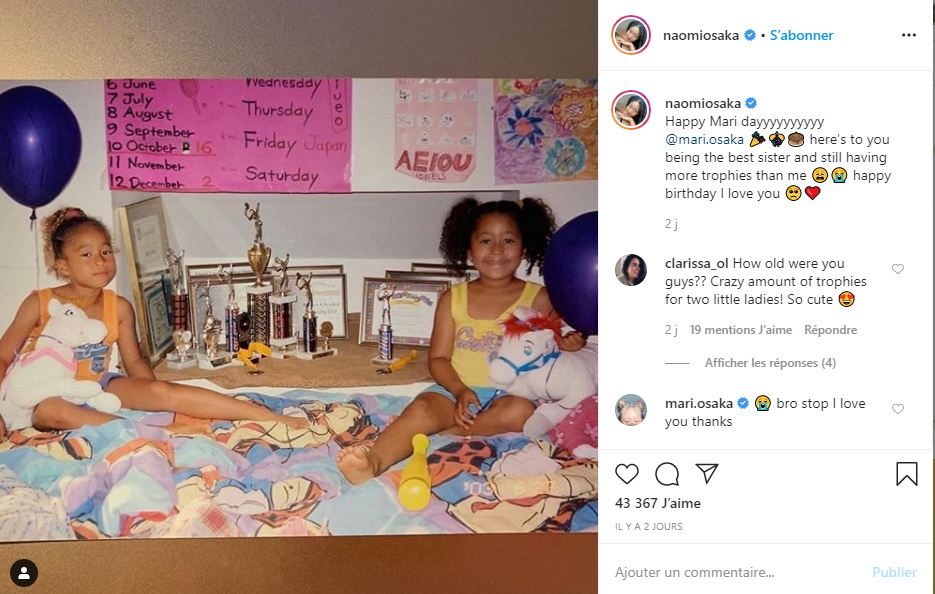Open mari.osaka's commenter avatar
The image size is (935, 594).
[631, 410]
